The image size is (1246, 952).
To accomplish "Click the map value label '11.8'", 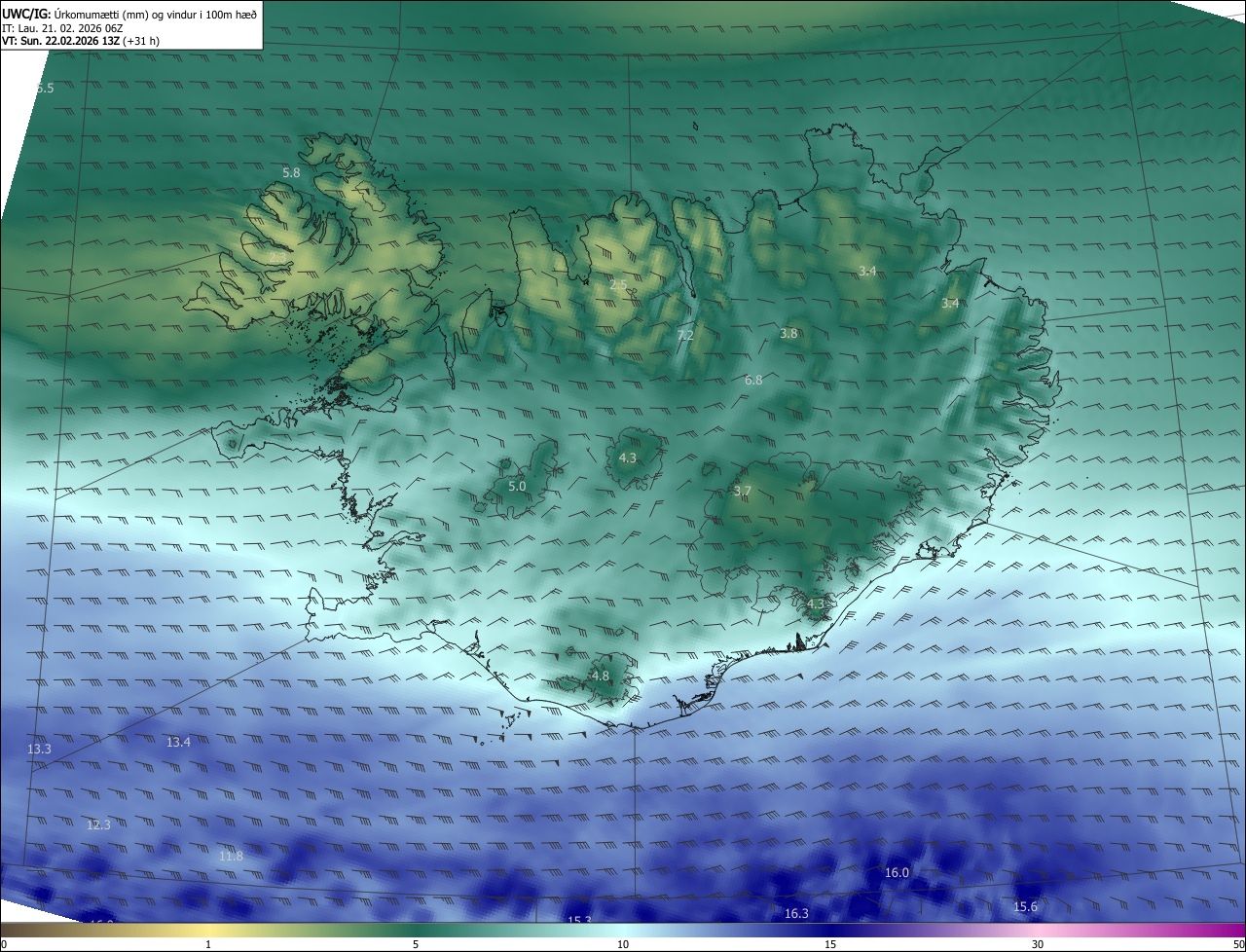I will (231, 856).
